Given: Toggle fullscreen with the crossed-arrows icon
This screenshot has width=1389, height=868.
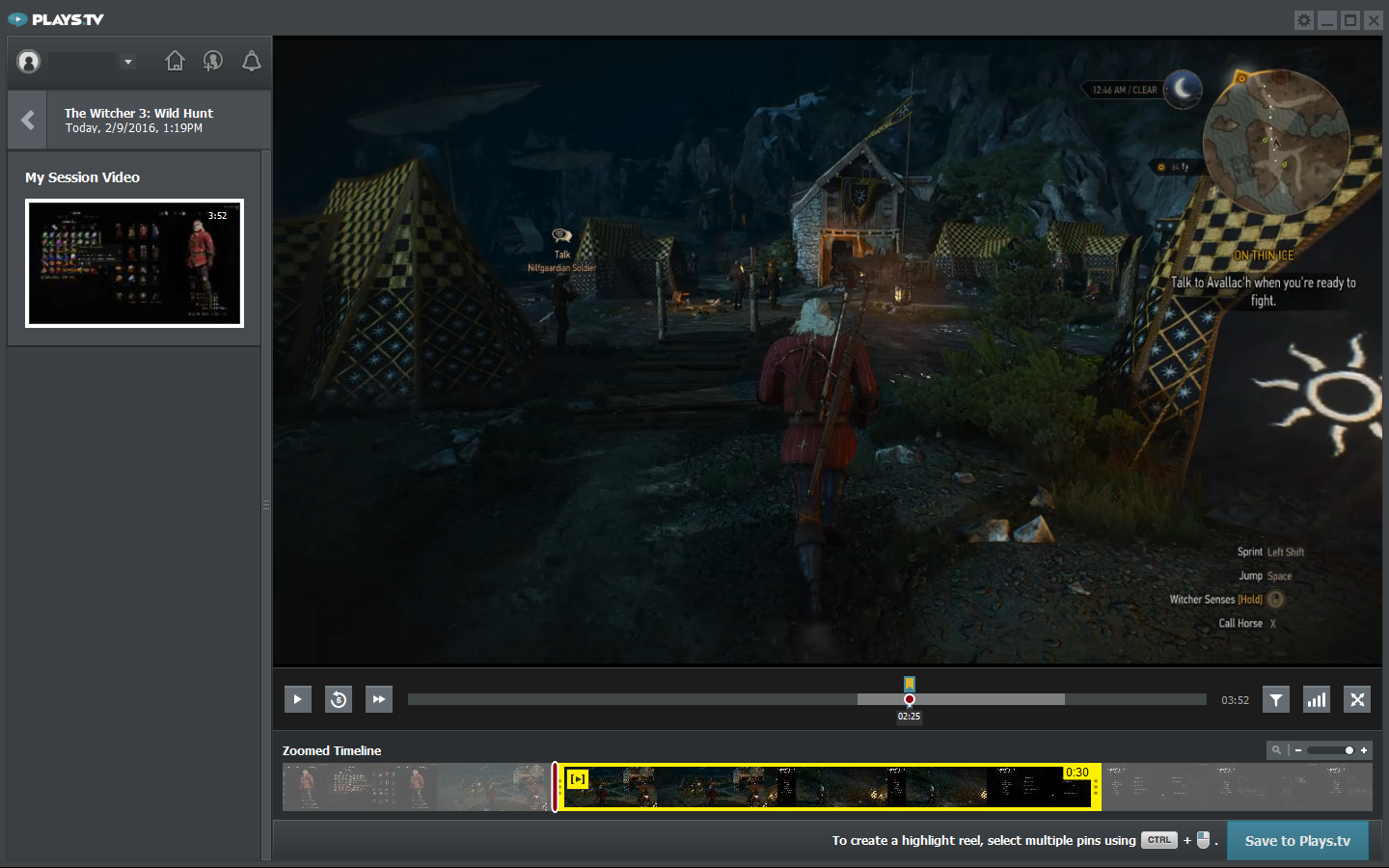Looking at the screenshot, I should click(1357, 699).
